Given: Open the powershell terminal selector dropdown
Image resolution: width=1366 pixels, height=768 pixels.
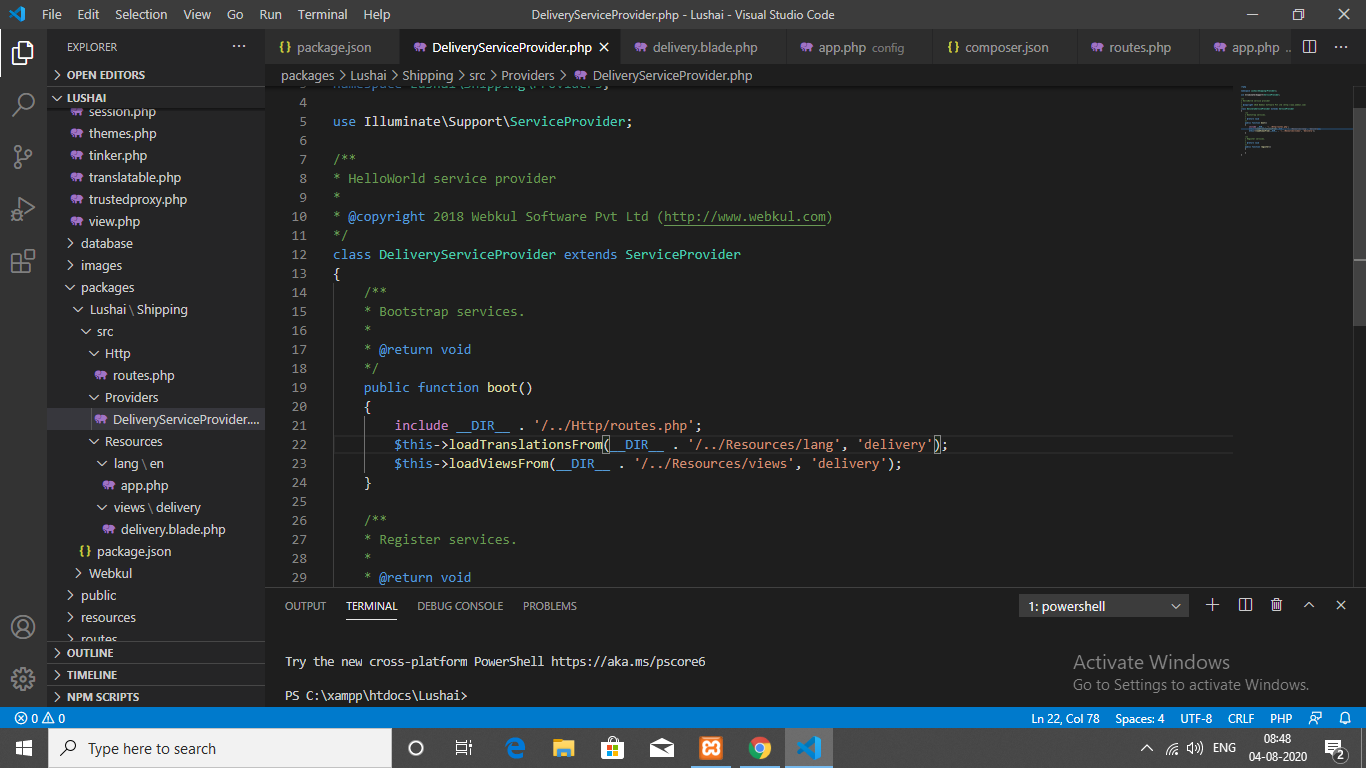Looking at the screenshot, I should (x=1104, y=606).
